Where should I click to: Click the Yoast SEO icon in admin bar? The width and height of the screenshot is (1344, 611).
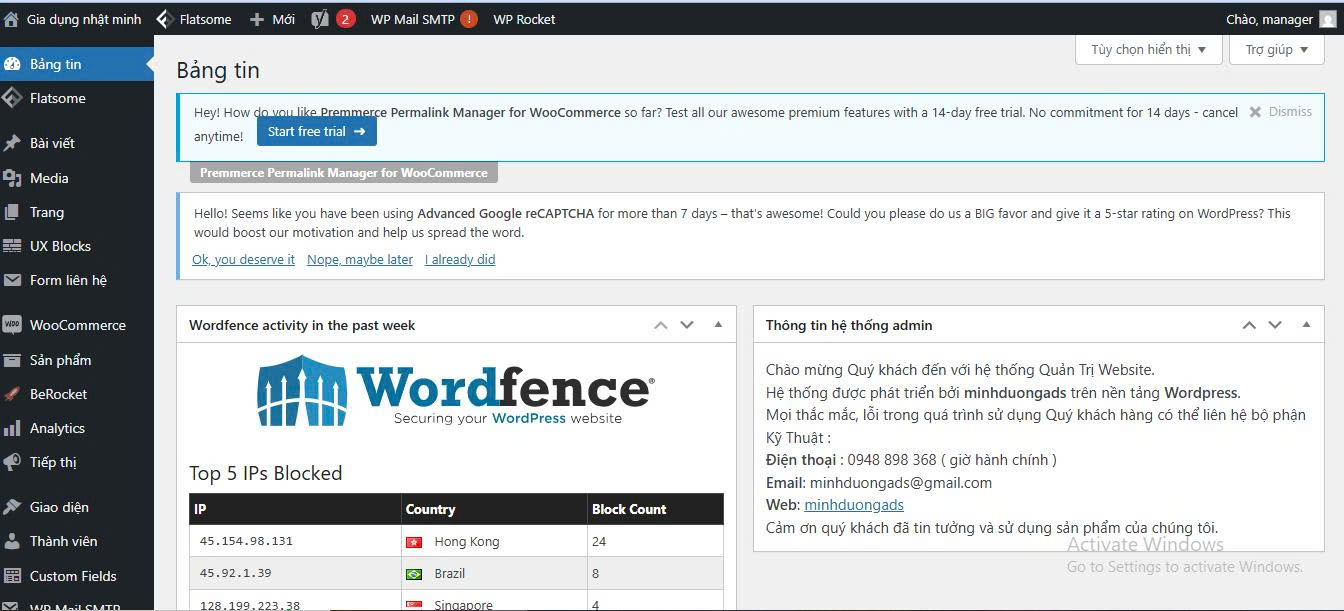click(319, 18)
